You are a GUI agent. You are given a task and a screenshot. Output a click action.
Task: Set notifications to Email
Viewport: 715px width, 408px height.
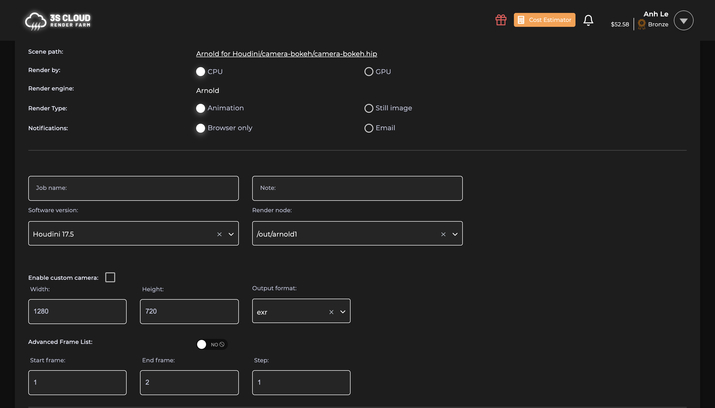pos(368,128)
